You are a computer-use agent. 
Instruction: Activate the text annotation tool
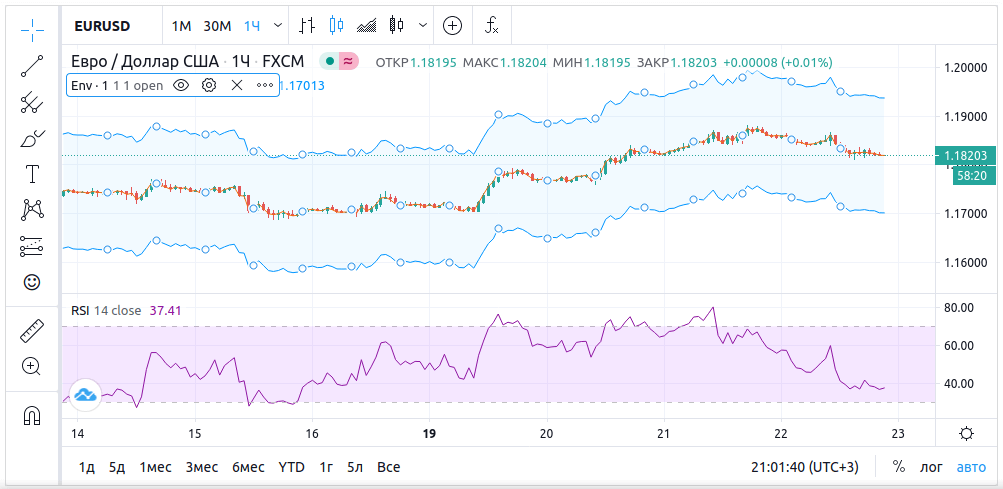tap(32, 174)
